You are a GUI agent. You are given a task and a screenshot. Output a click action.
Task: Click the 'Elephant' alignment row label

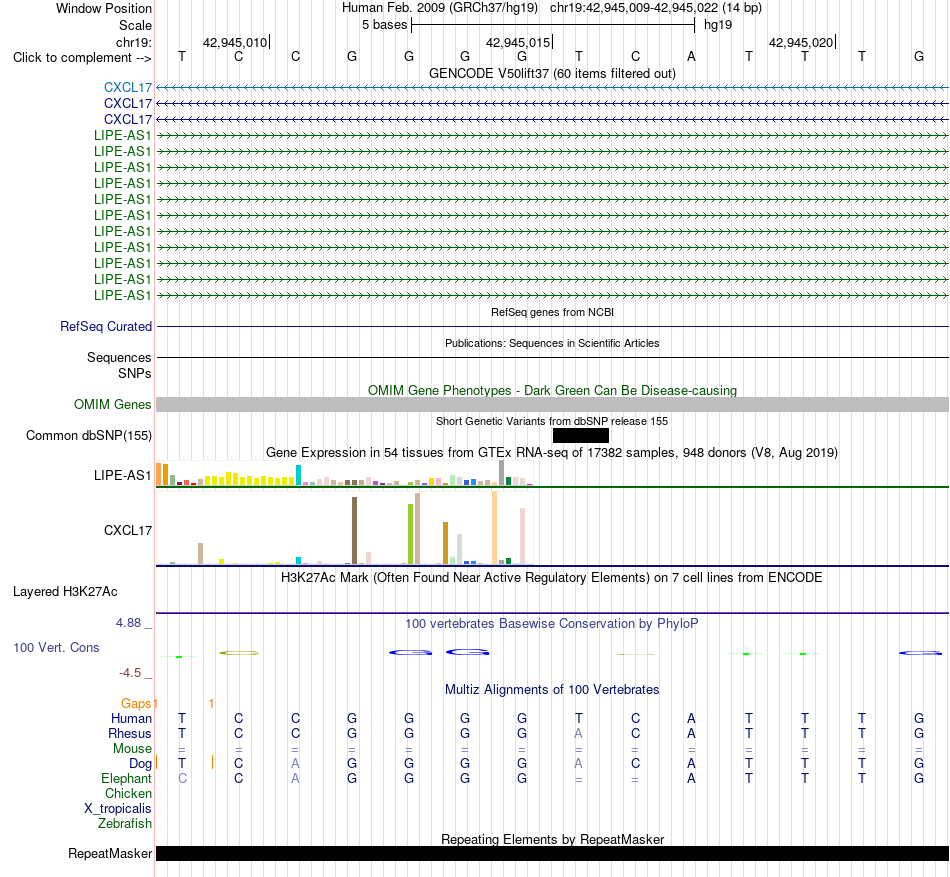[x=126, y=778]
